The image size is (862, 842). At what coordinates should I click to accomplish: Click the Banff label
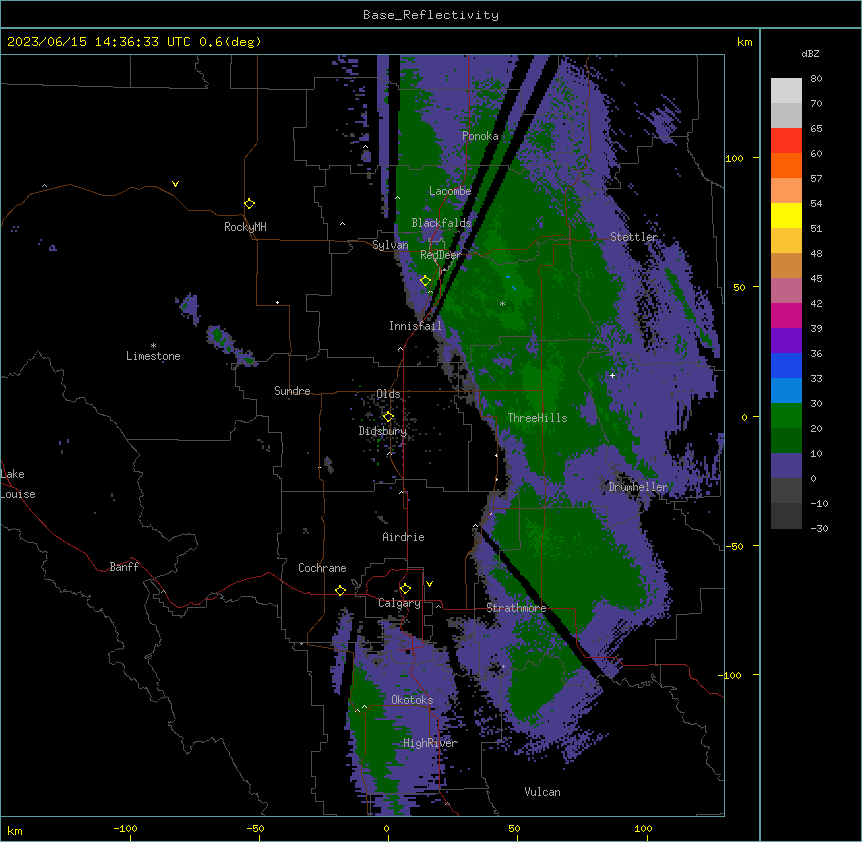(124, 567)
